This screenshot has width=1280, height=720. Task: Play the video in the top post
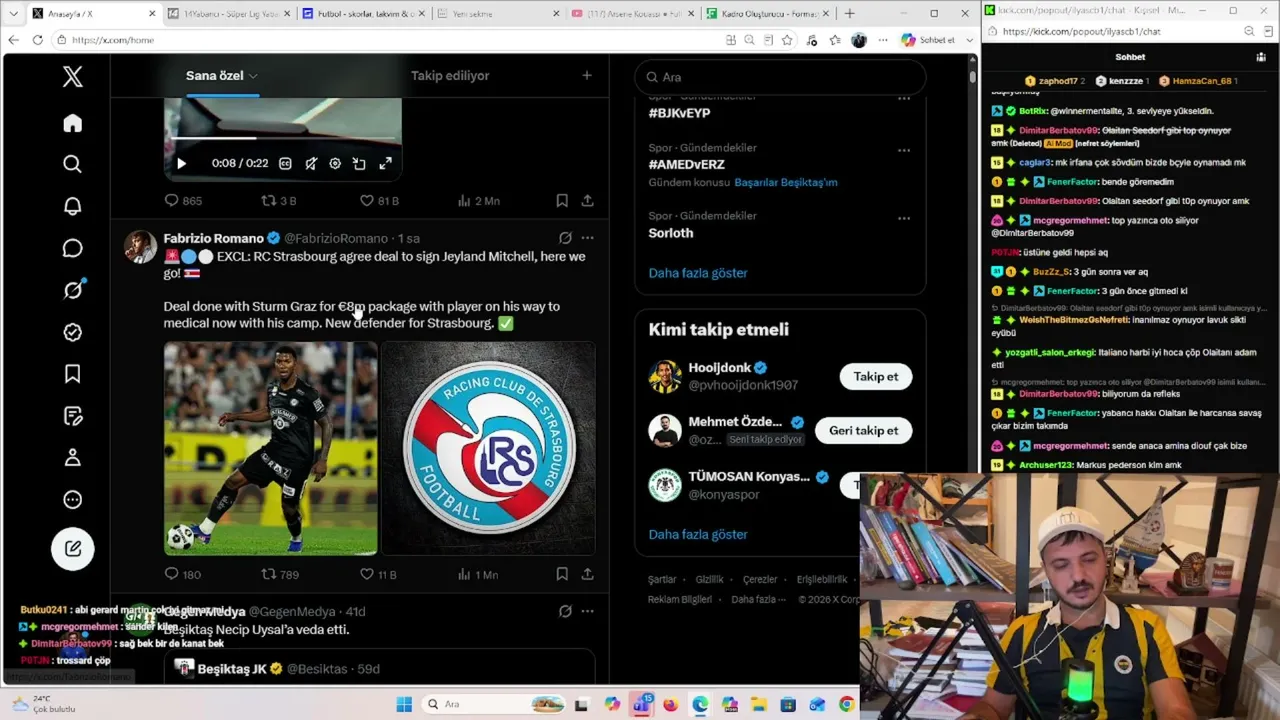[x=181, y=163]
